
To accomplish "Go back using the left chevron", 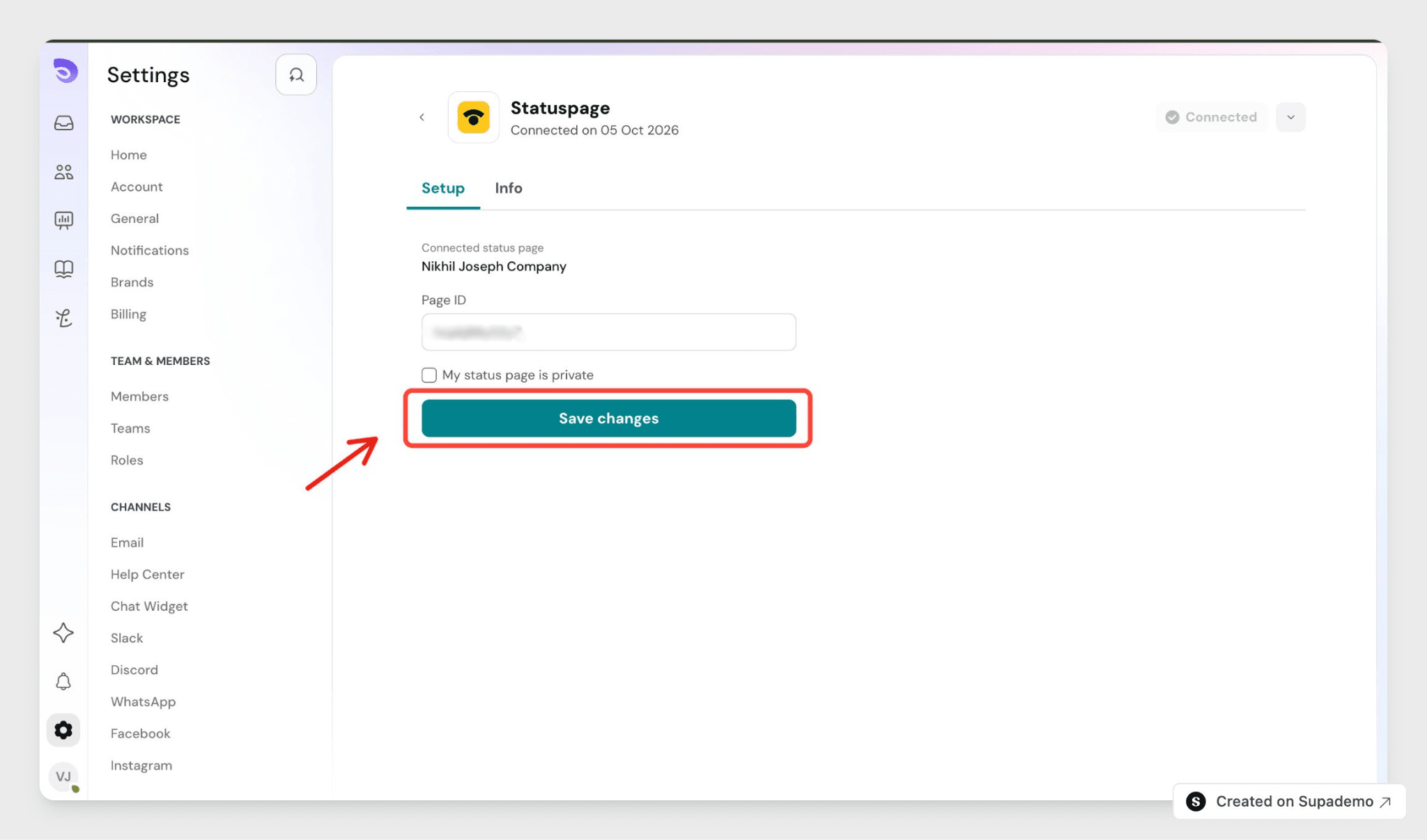I will point(422,117).
